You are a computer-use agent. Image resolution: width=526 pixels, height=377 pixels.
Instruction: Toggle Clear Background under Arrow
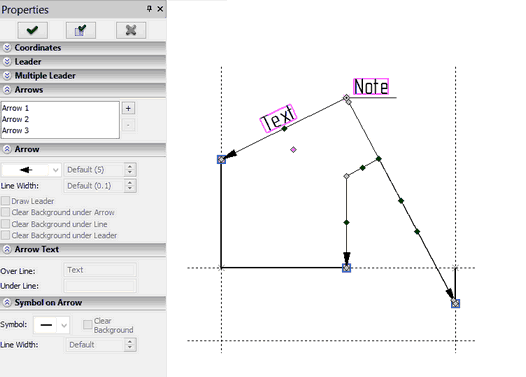pyautogui.click(x=5, y=212)
